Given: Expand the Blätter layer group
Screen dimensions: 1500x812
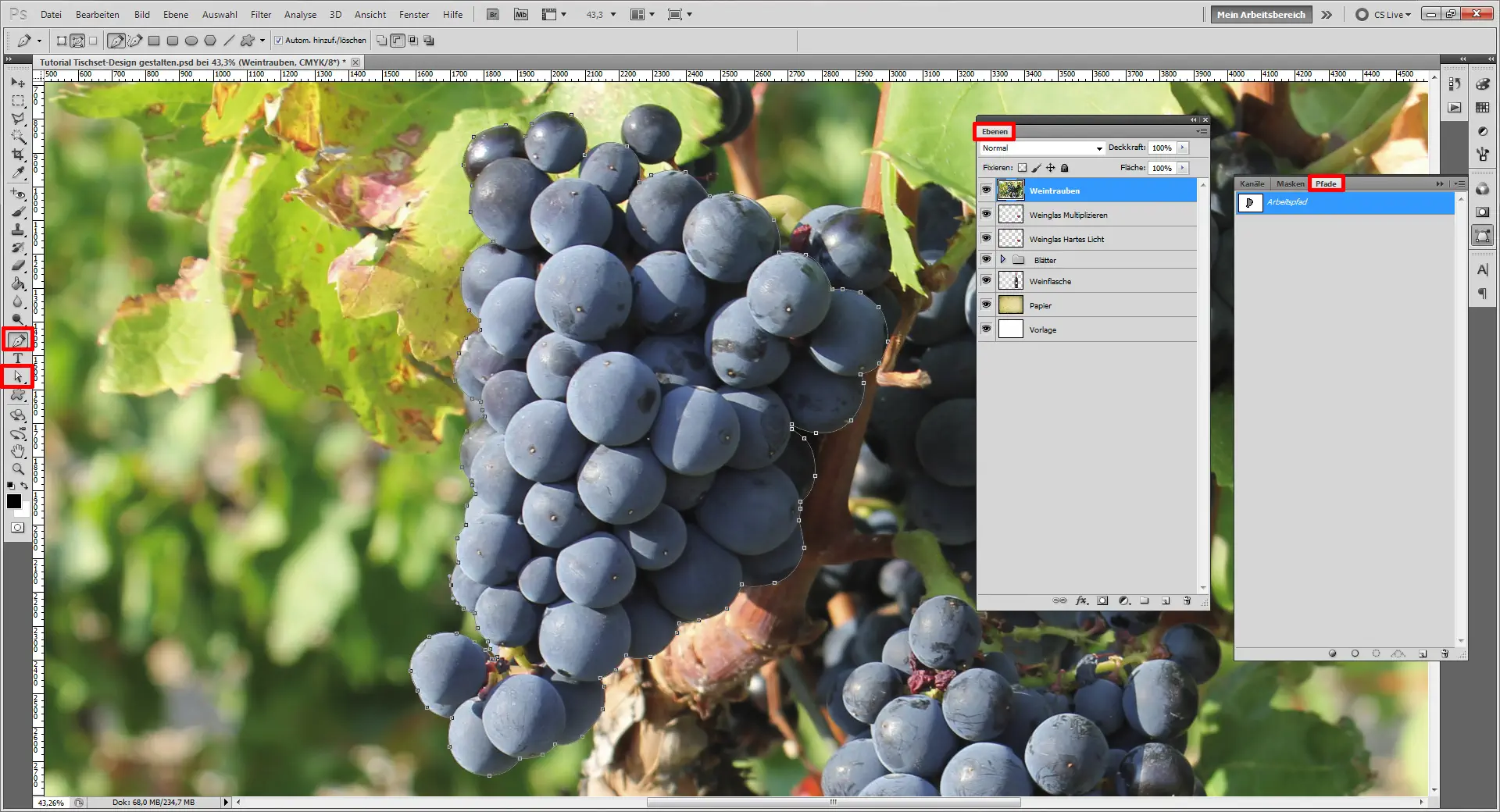Looking at the screenshot, I should 1003,259.
